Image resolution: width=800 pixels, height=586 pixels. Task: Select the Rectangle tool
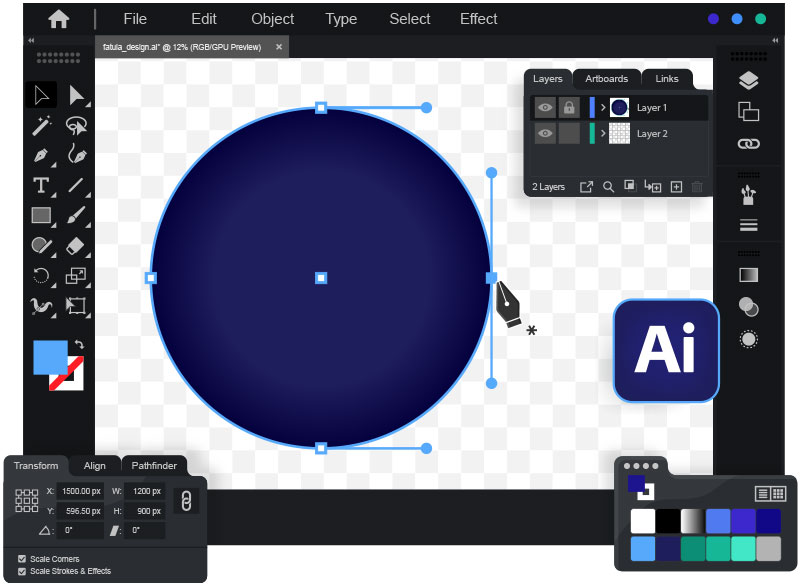click(x=41, y=215)
